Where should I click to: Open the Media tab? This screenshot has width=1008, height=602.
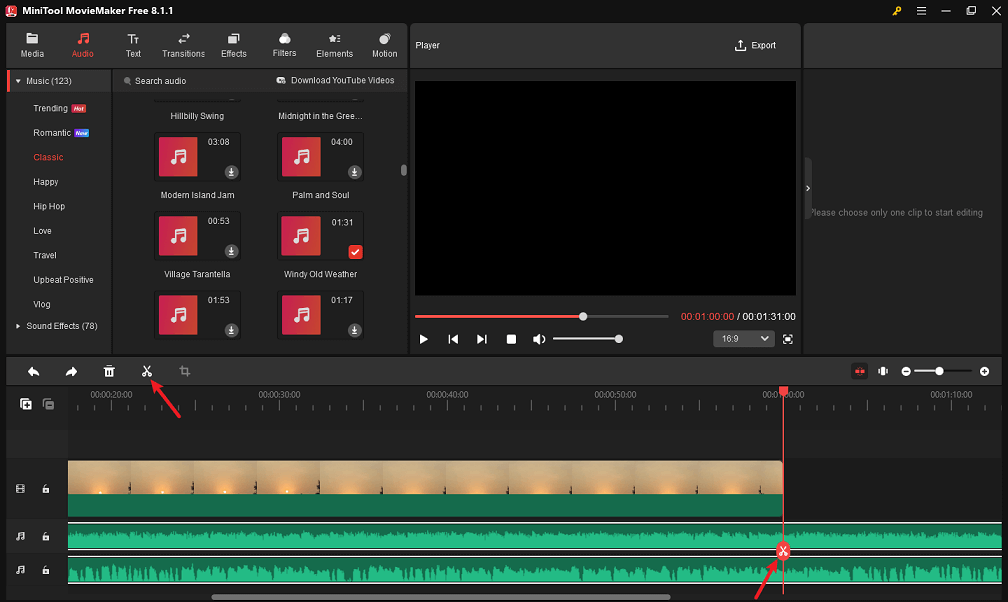(32, 46)
